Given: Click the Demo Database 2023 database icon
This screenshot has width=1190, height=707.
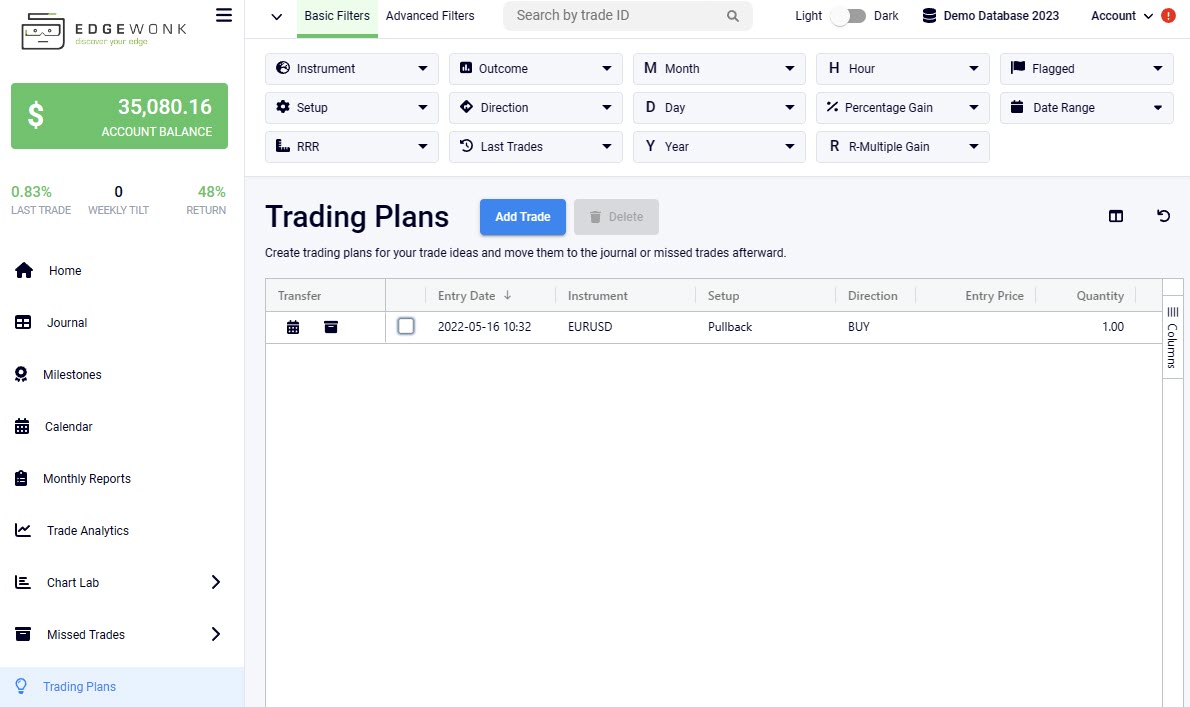Looking at the screenshot, I should click(x=929, y=16).
